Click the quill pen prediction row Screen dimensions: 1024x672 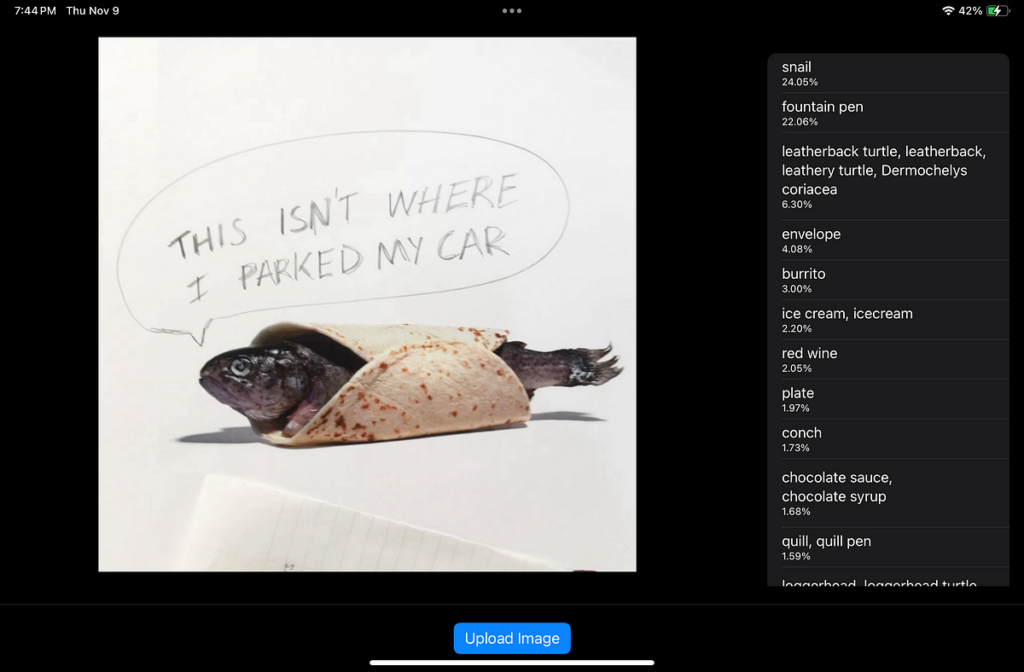(x=888, y=548)
